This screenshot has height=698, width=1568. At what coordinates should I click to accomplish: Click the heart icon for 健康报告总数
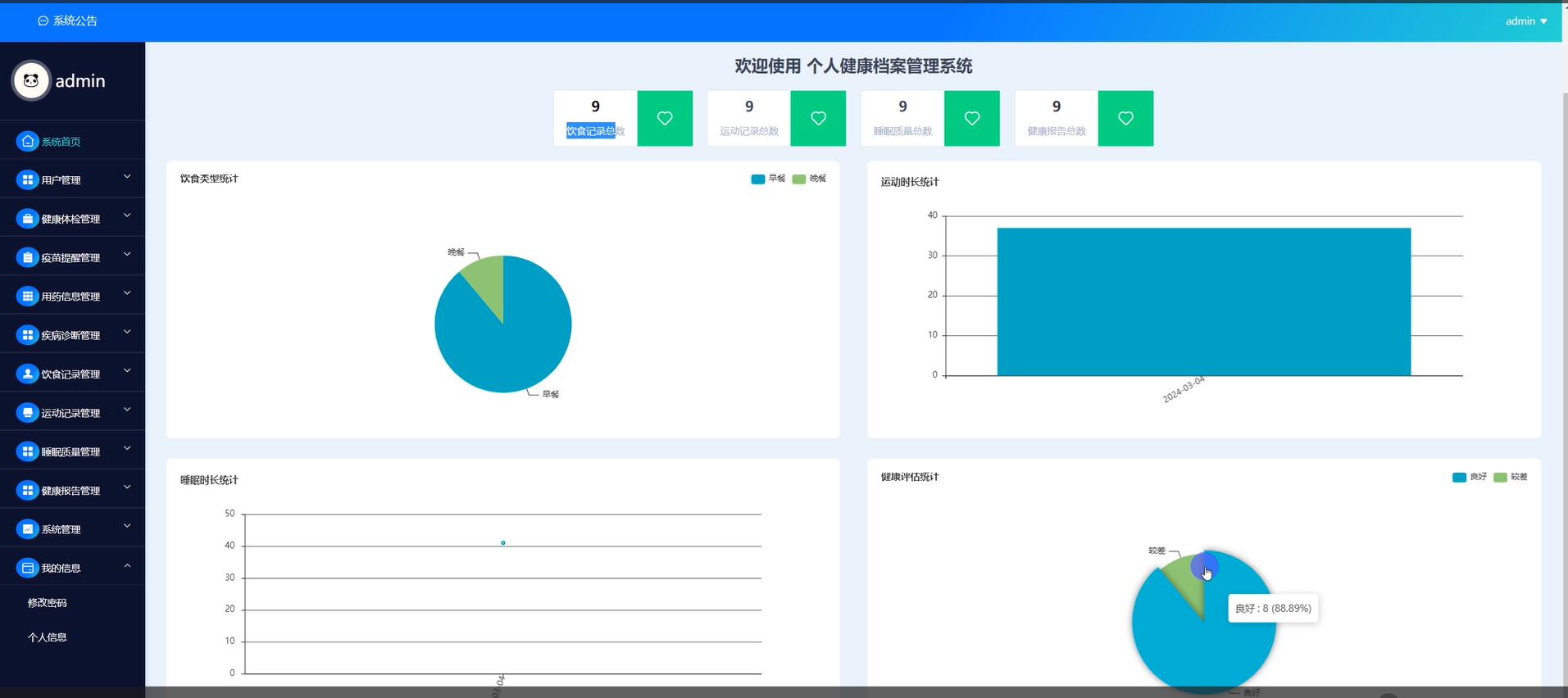[1125, 119]
